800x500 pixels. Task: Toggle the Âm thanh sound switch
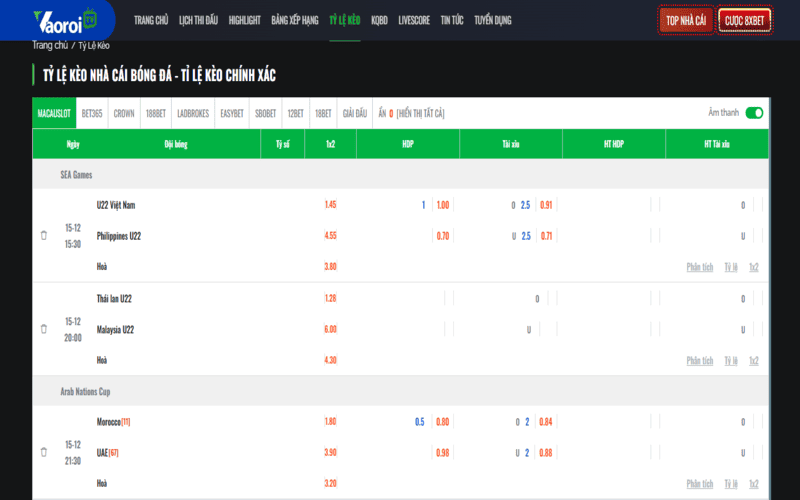[754, 113]
